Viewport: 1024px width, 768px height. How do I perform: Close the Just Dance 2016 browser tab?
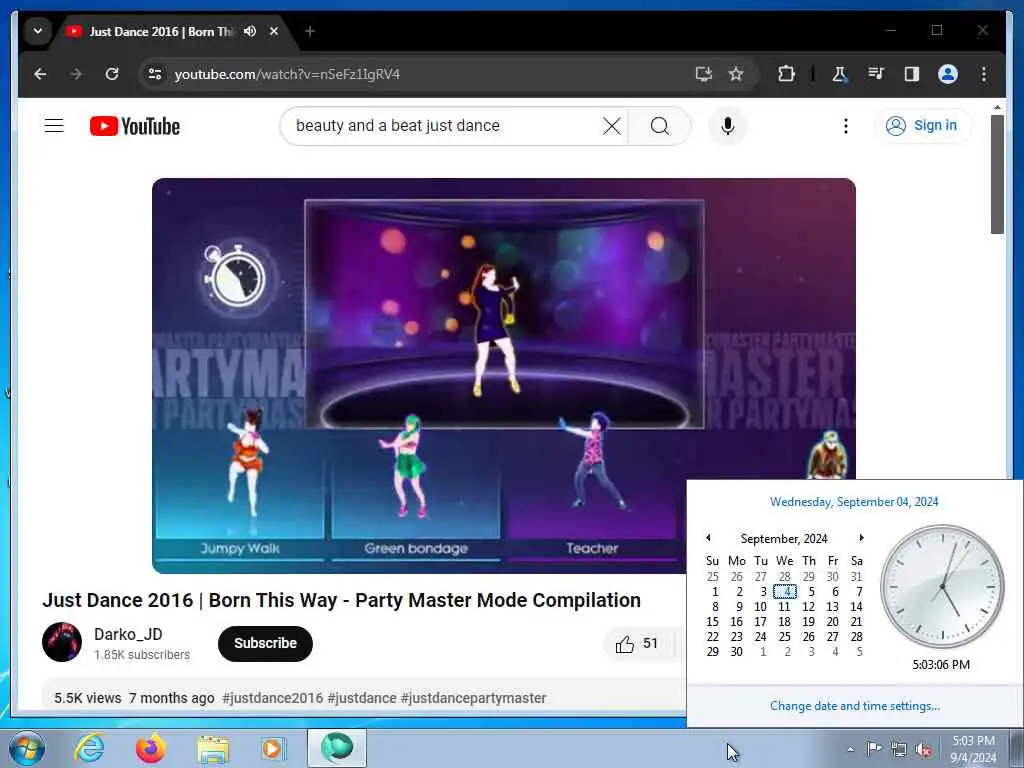coord(274,31)
